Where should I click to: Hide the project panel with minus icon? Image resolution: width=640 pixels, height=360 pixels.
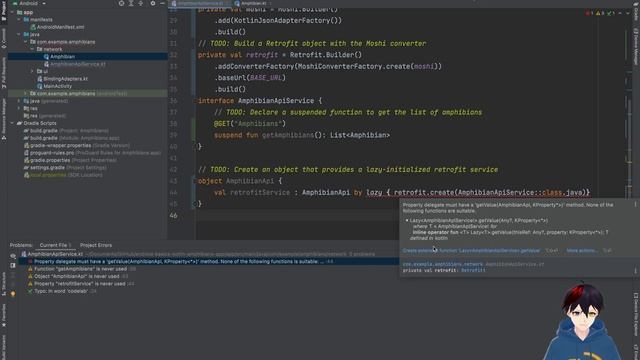point(162,3)
